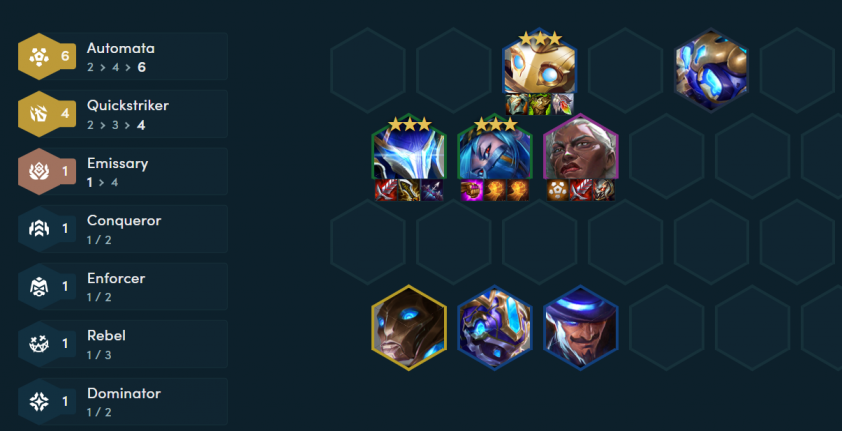The width and height of the screenshot is (842, 431).
Task: Click the empty hexagon at top-left of board
Action: pos(368,70)
